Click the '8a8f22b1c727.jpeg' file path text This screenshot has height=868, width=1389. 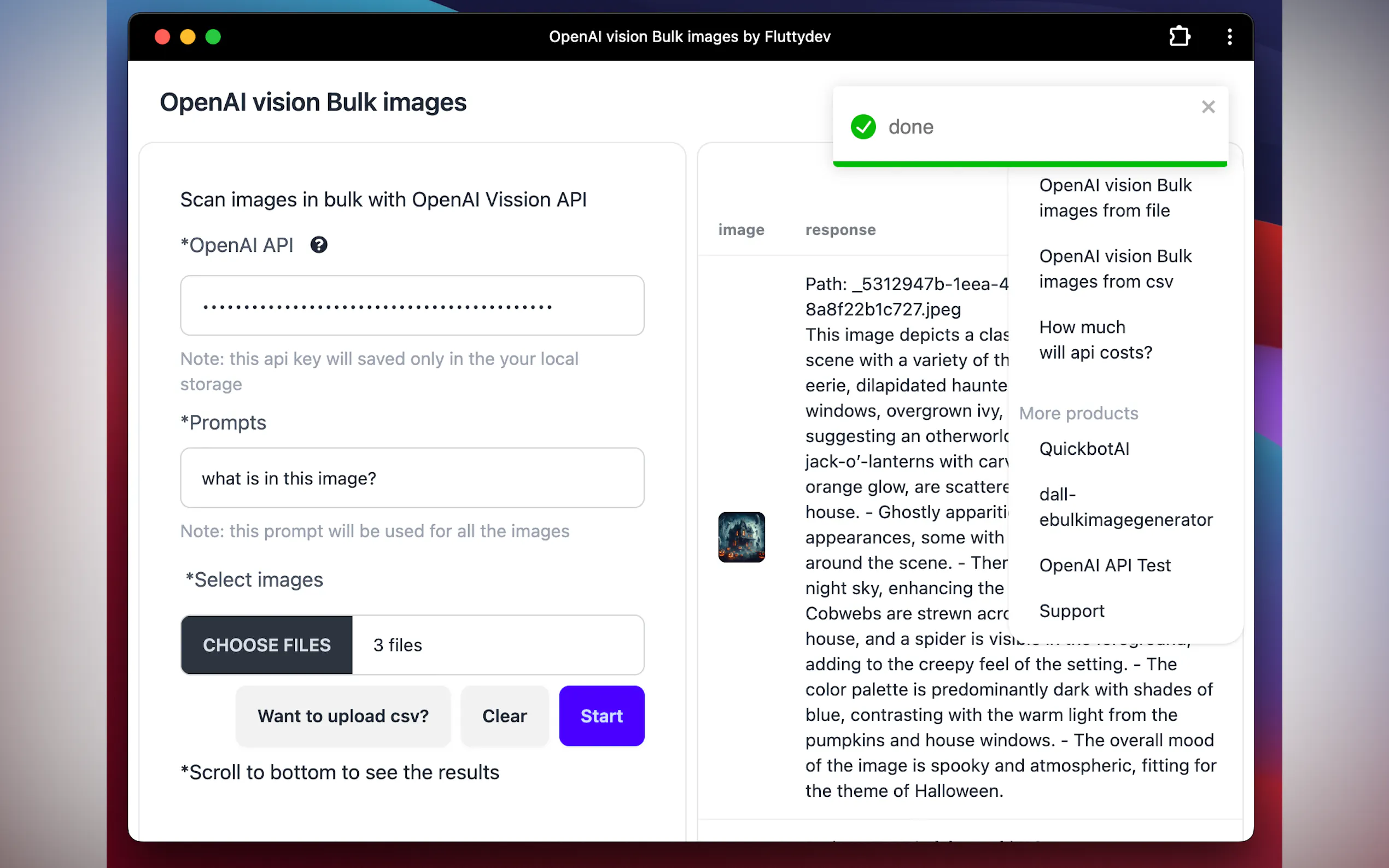(x=883, y=309)
